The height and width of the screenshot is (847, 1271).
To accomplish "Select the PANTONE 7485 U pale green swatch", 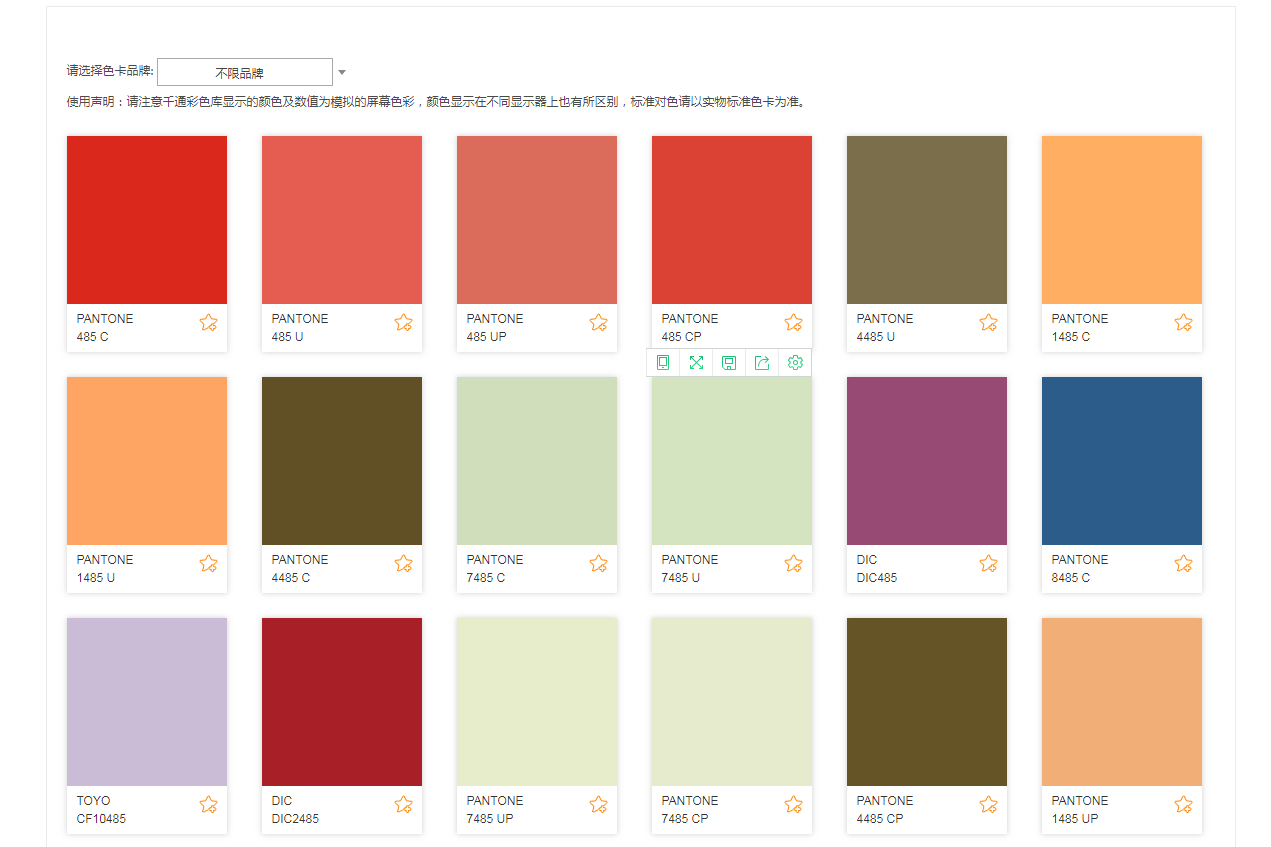I will [x=732, y=461].
